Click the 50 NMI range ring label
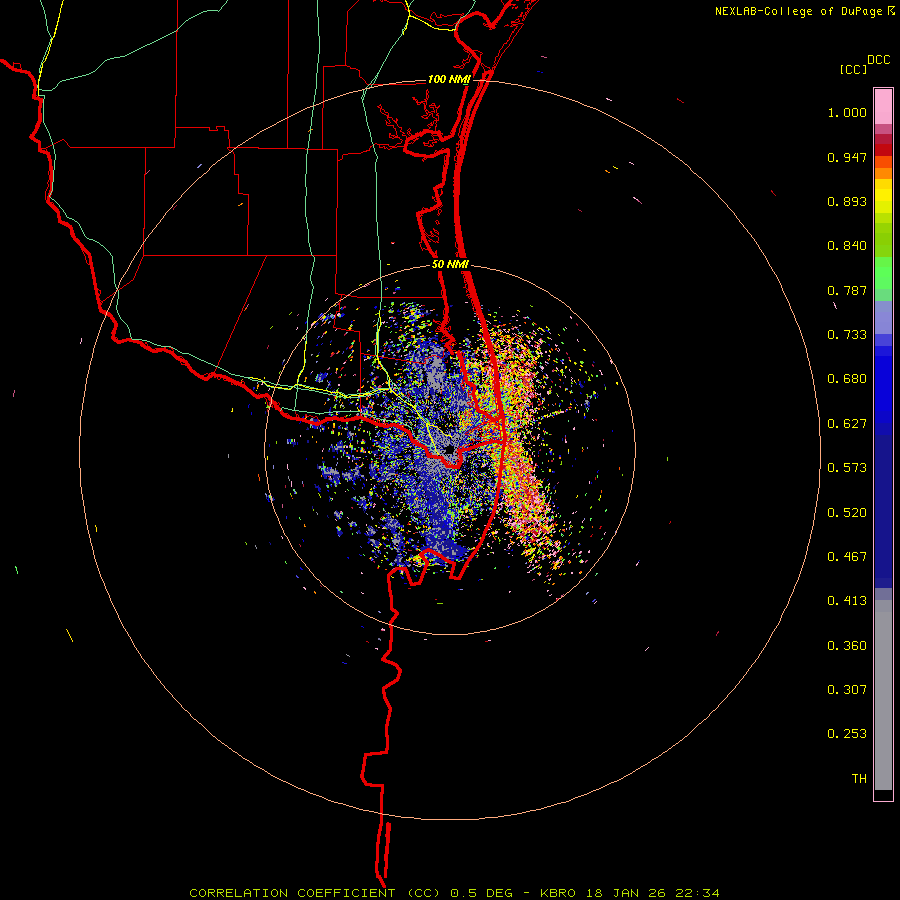Image resolution: width=900 pixels, height=900 pixels. [x=450, y=265]
